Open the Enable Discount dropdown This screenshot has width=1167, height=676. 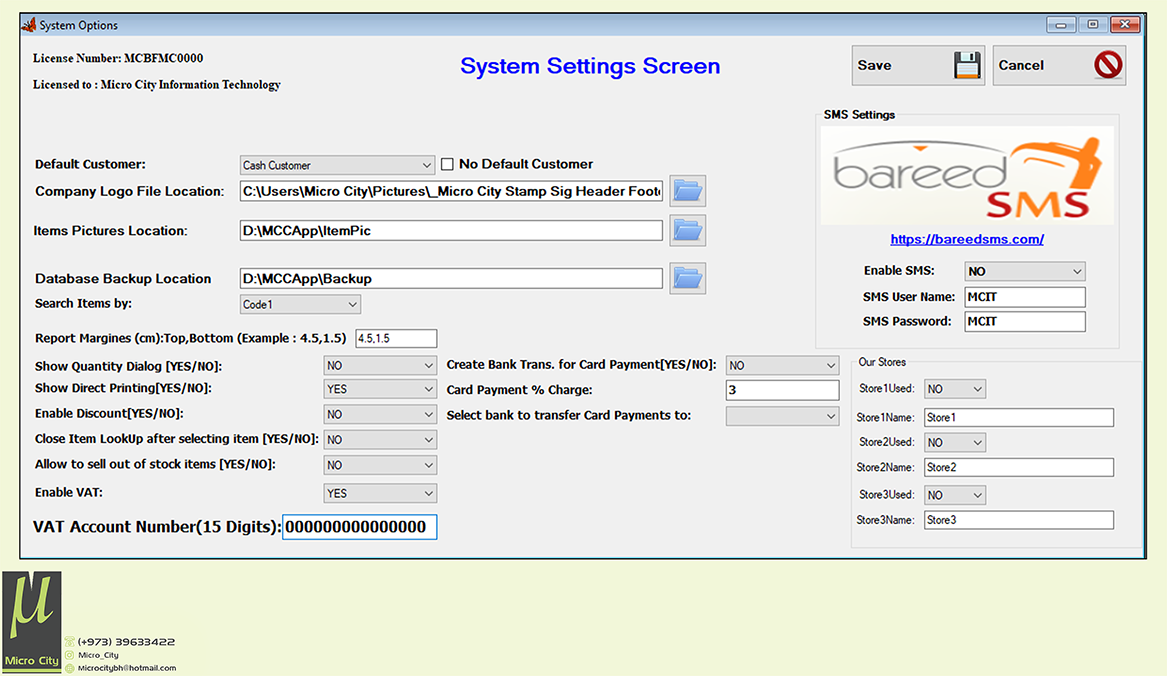[380, 414]
